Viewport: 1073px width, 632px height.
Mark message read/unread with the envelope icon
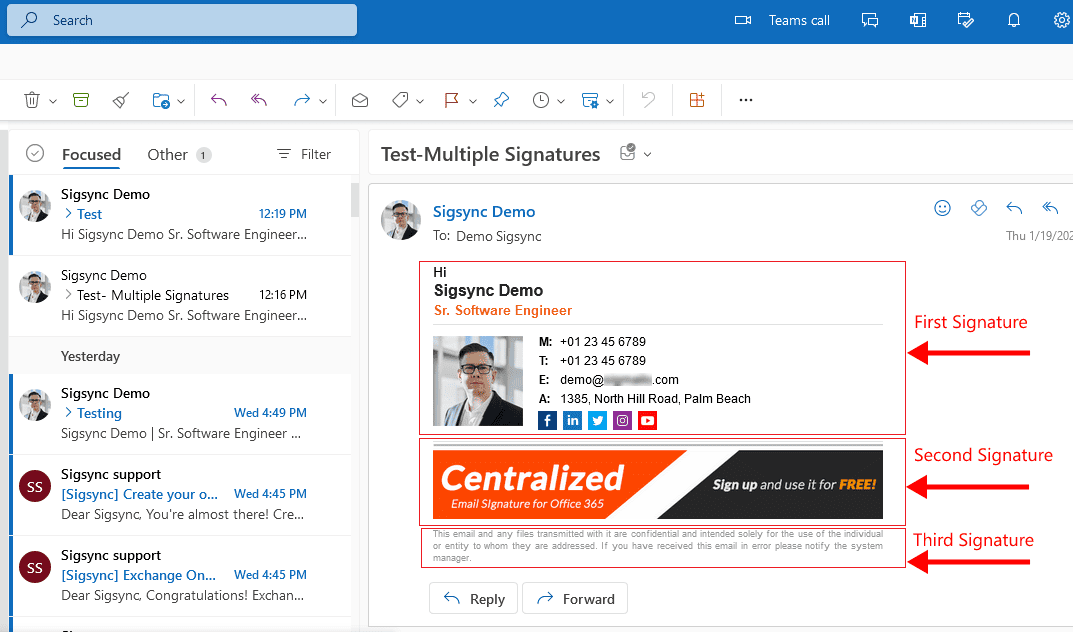click(x=360, y=100)
